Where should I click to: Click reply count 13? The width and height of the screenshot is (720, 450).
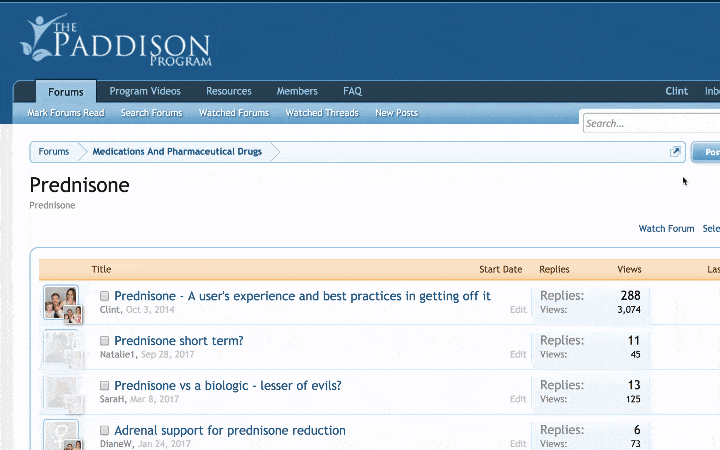click(634, 385)
